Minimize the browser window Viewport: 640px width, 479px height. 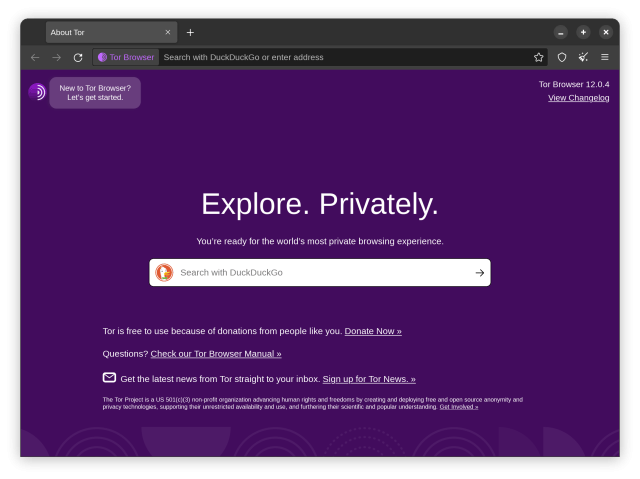(561, 32)
